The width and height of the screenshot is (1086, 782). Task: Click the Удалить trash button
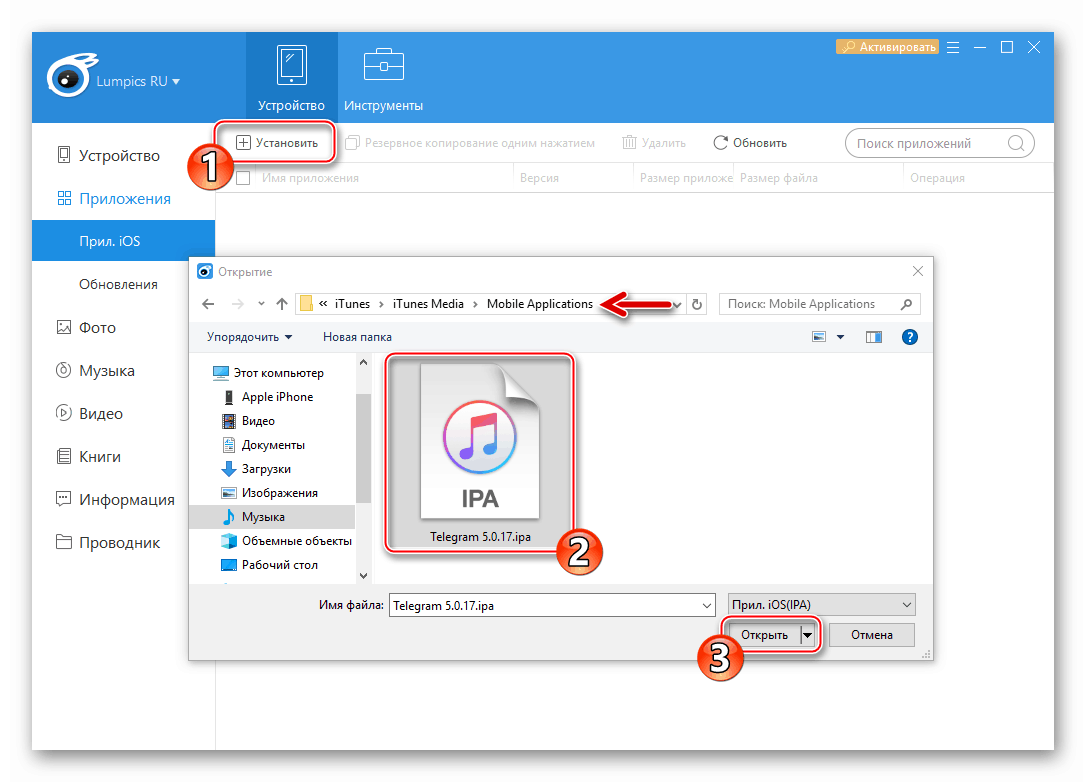pyautogui.click(x=654, y=143)
